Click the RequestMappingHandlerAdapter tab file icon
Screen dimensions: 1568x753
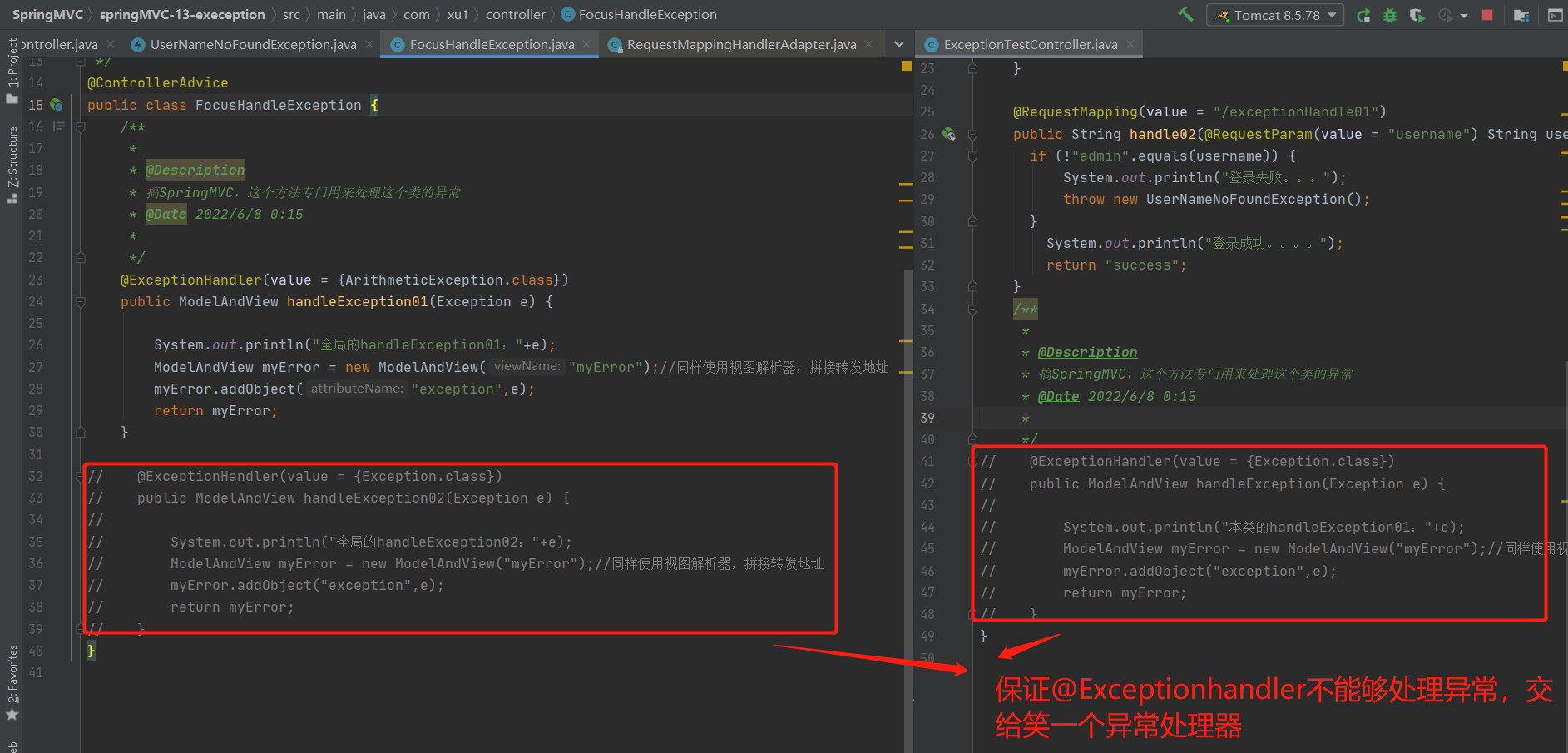615,45
